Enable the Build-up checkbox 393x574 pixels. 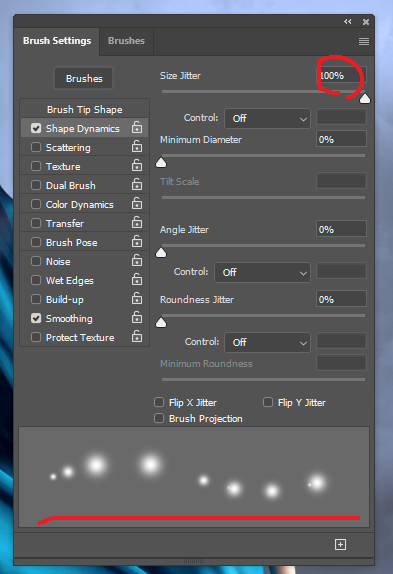[x=36, y=299]
